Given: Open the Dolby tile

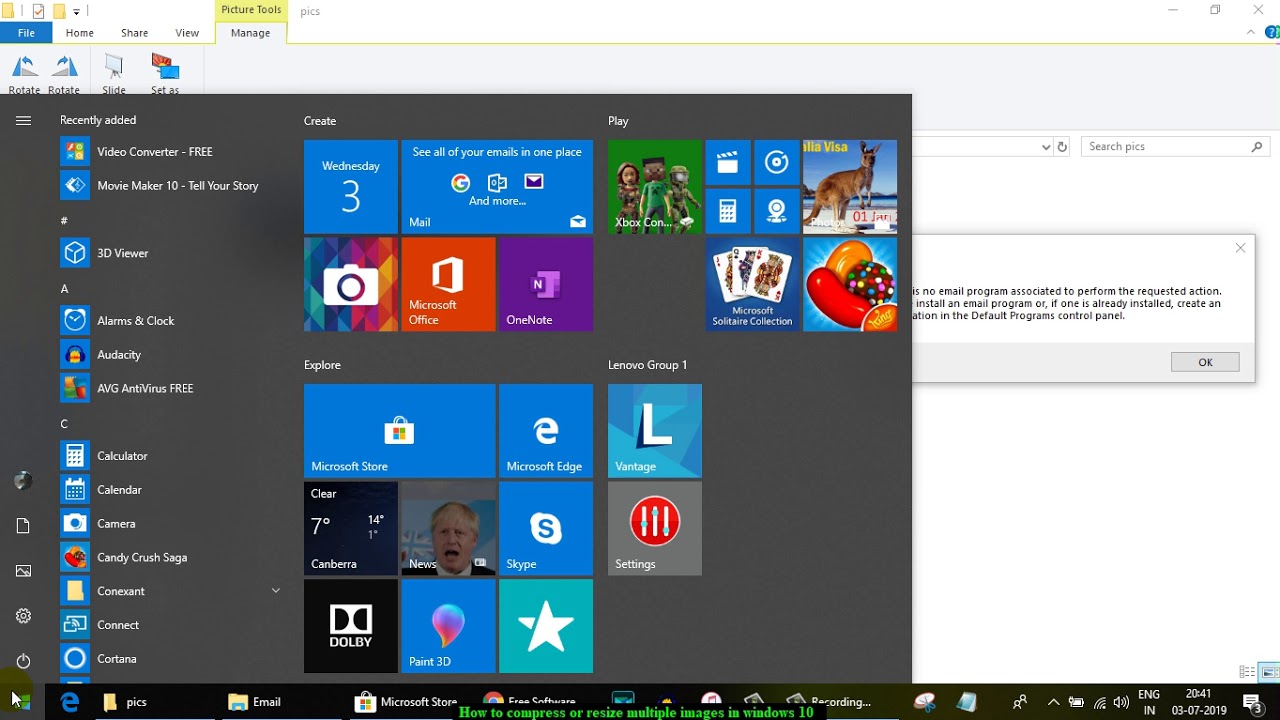Looking at the screenshot, I should click(x=351, y=626).
